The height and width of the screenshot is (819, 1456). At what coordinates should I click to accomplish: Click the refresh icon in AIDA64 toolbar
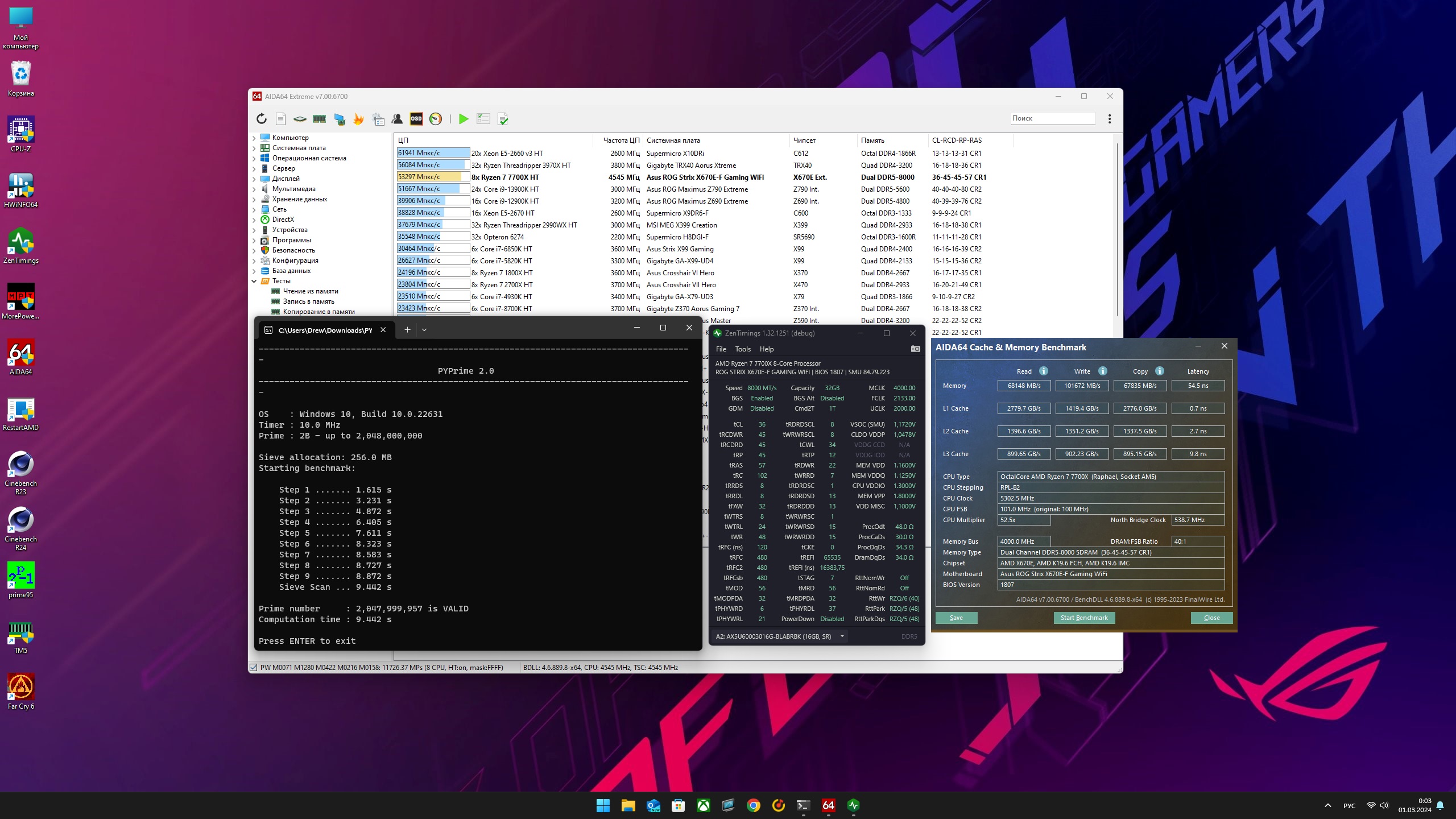(x=261, y=118)
